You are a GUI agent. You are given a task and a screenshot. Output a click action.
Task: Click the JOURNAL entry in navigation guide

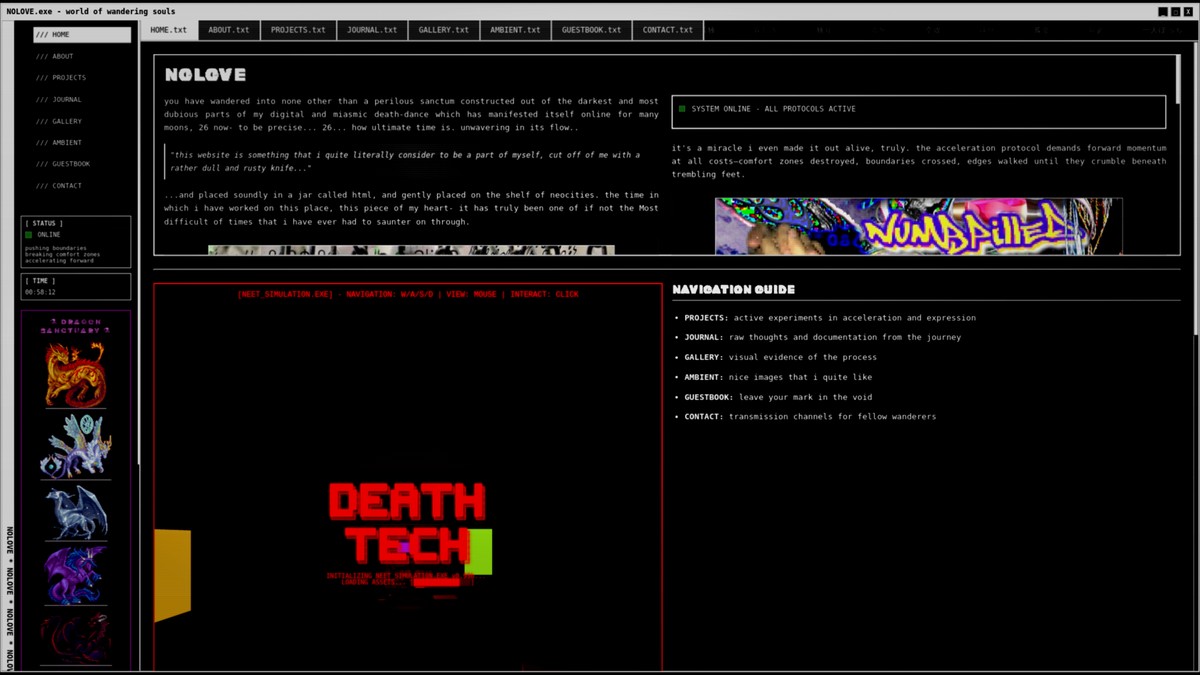point(822,337)
